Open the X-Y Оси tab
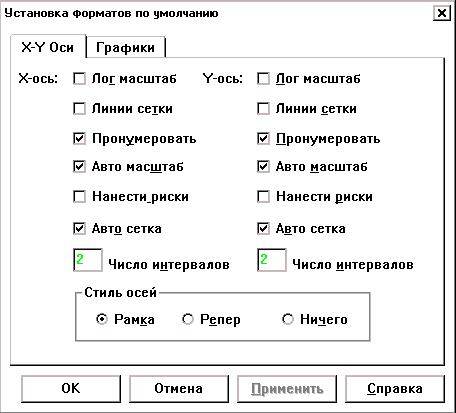 point(48,47)
